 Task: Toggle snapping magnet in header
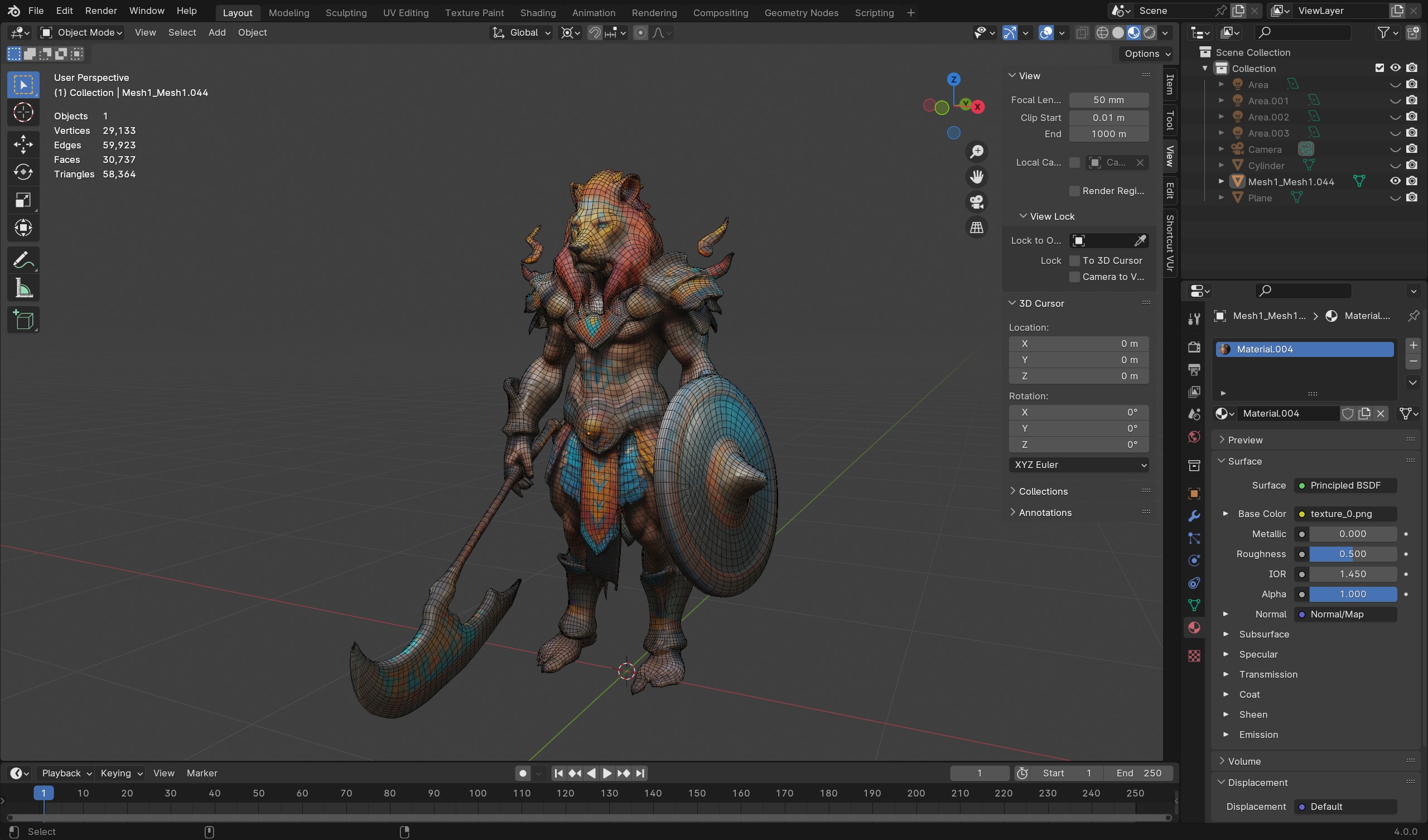pos(595,33)
